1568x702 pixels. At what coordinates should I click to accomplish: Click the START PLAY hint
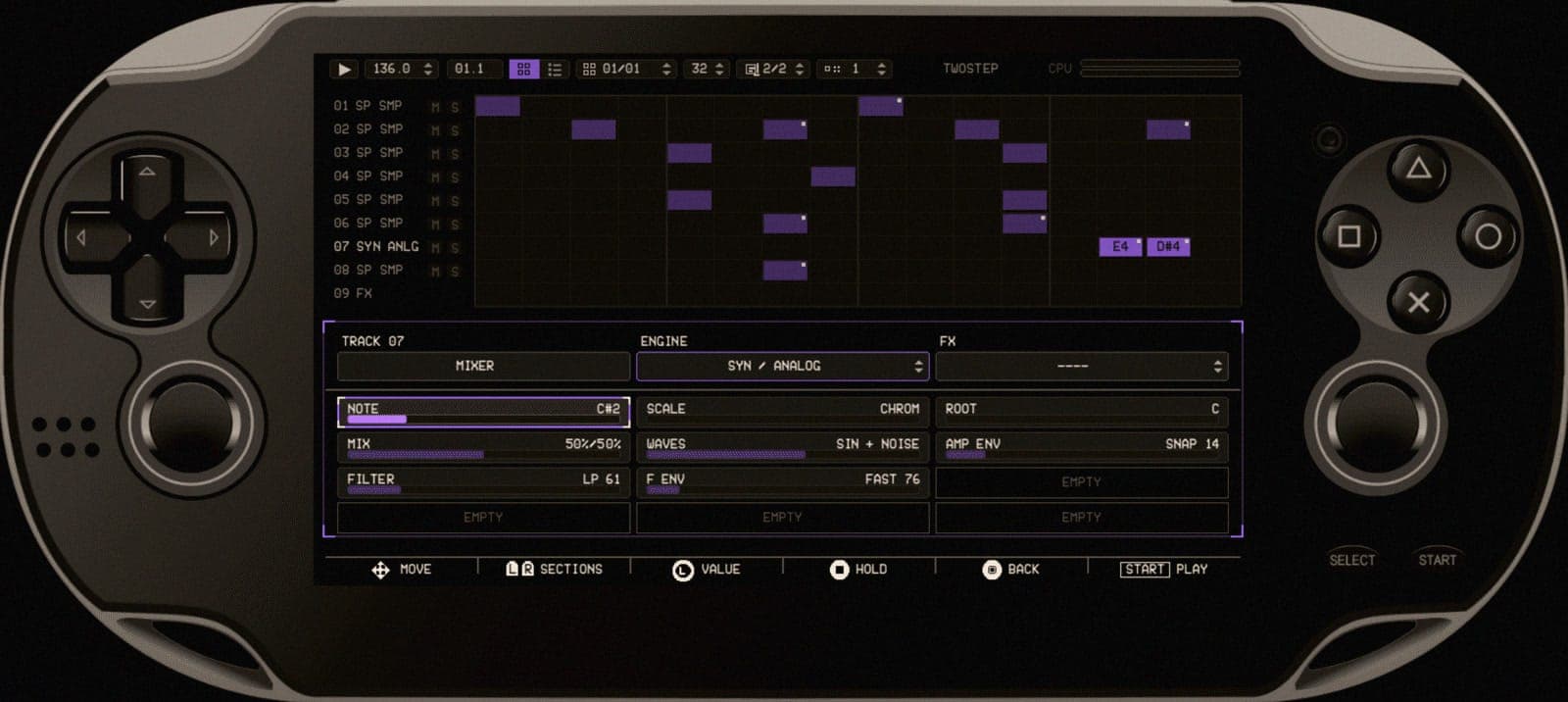(1164, 570)
